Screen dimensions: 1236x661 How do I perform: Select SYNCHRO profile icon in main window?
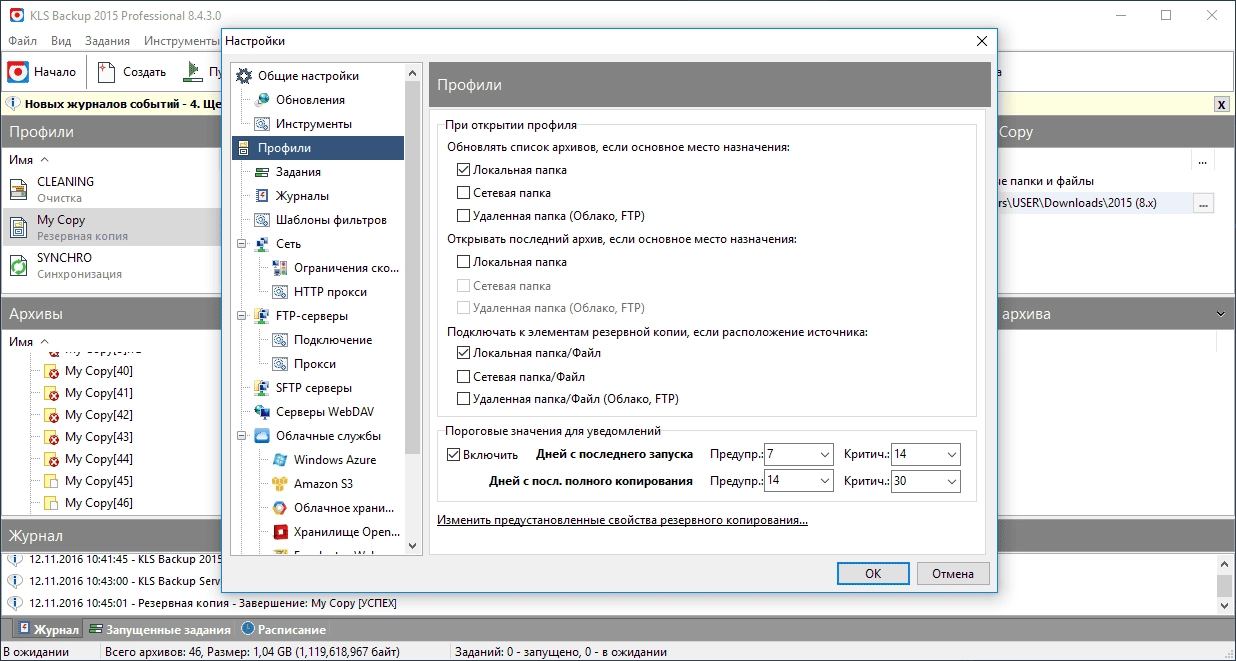click(x=19, y=265)
